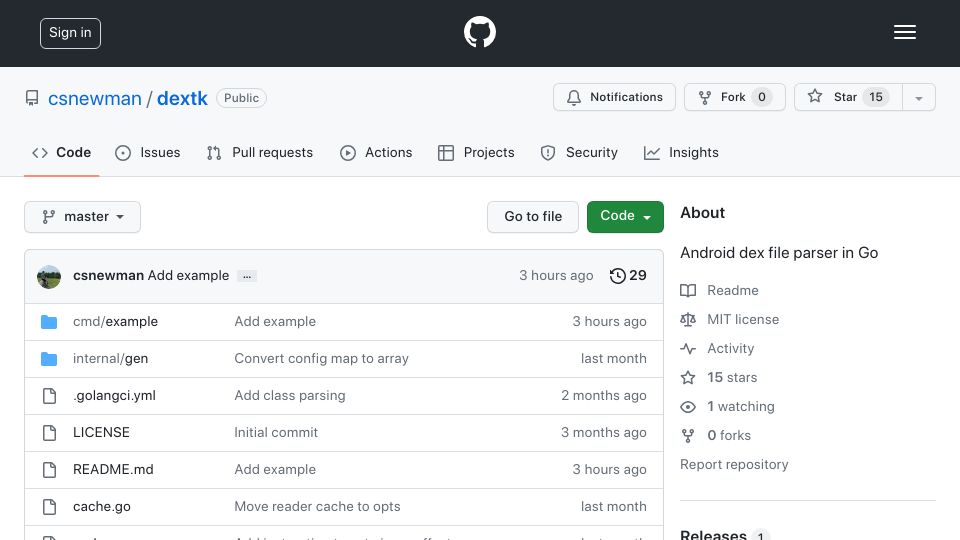Open commit 'Add class parsing'
The height and width of the screenshot is (540, 960).
pyautogui.click(x=290, y=396)
